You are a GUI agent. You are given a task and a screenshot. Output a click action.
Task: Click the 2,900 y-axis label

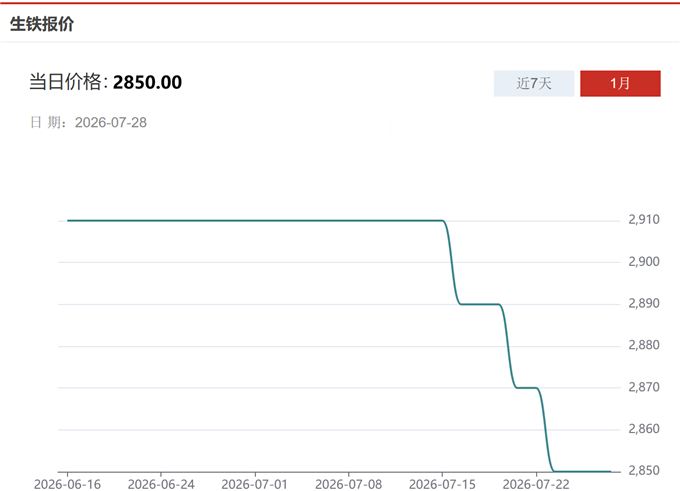[x=644, y=262]
